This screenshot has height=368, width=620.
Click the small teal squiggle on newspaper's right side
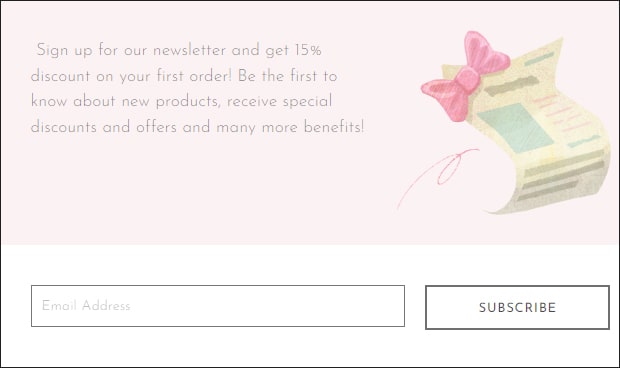point(584,141)
